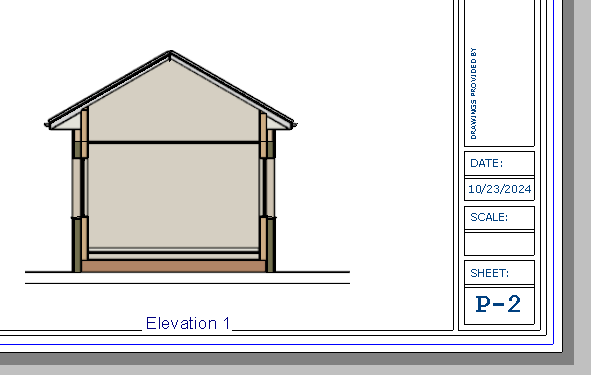This screenshot has height=375, width=591.
Task: Select the brown foundation slab
Action: tap(173, 266)
